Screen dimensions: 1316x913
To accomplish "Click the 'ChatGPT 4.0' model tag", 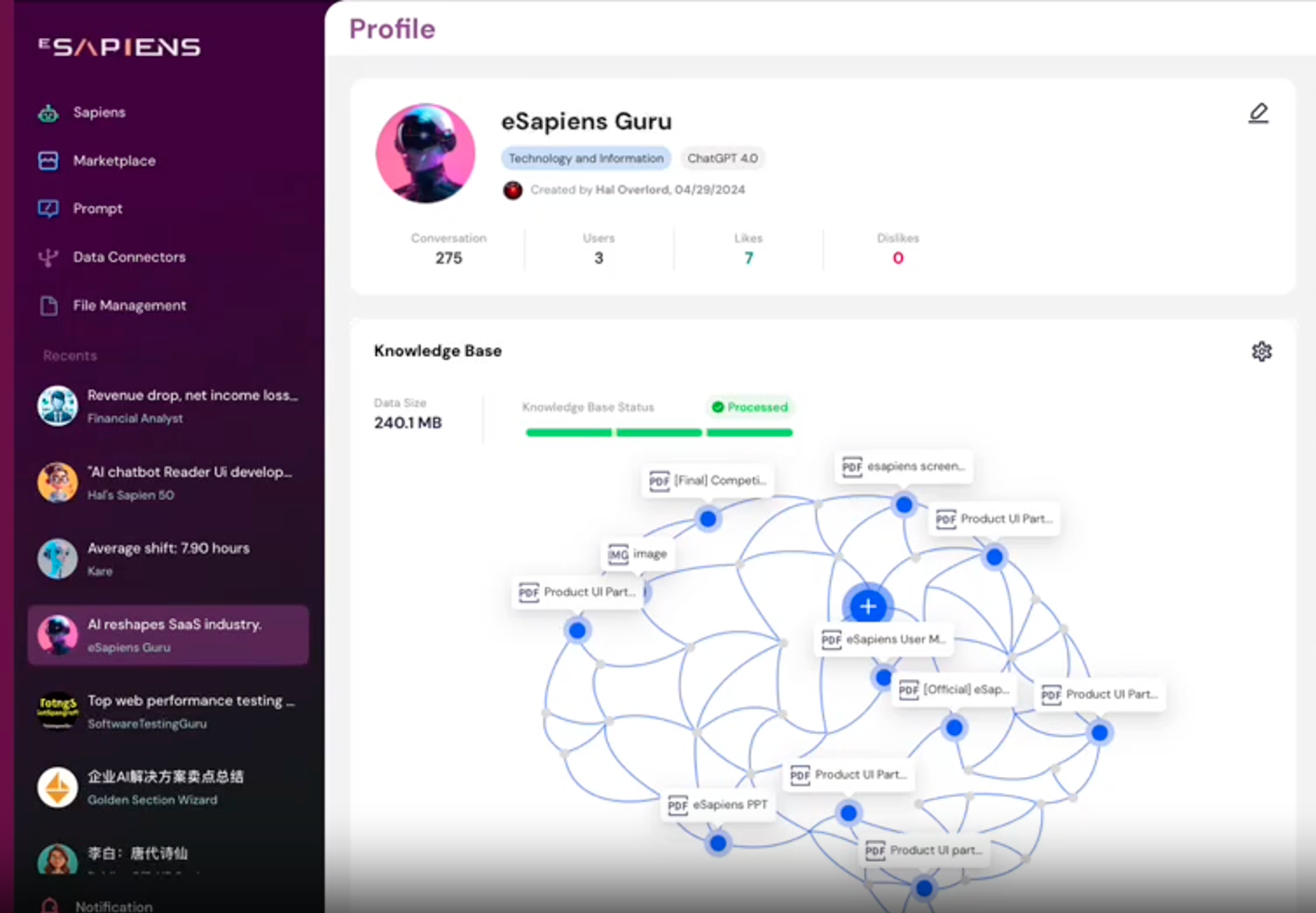I will (723, 158).
